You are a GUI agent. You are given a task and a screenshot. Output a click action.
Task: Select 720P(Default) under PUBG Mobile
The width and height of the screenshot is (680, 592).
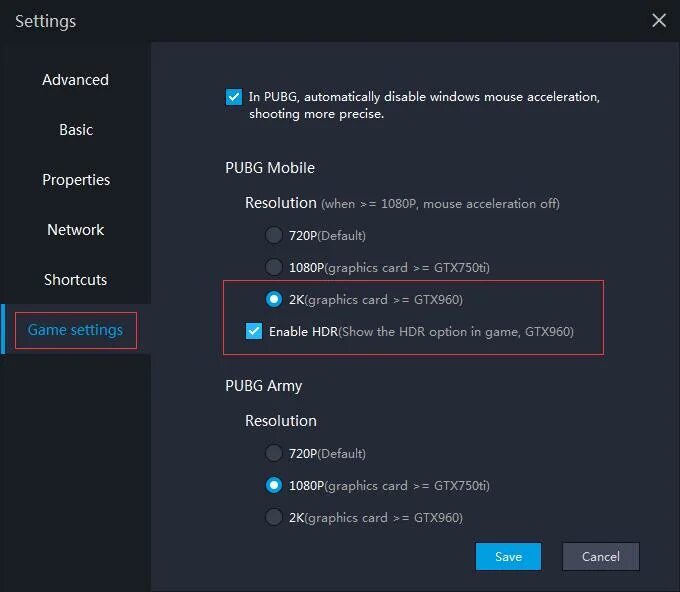(273, 235)
